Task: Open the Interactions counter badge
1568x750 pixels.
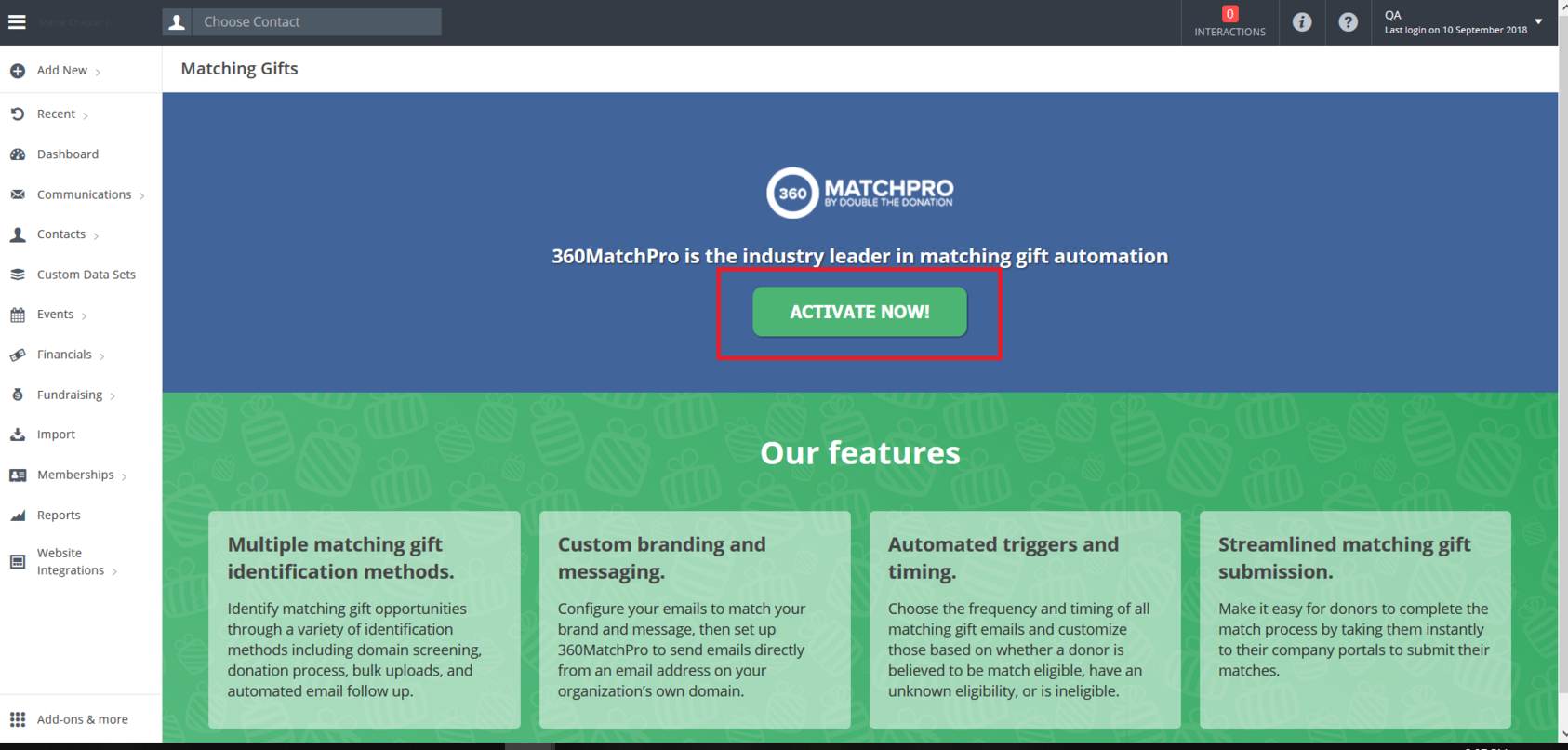Action: pos(1229,14)
